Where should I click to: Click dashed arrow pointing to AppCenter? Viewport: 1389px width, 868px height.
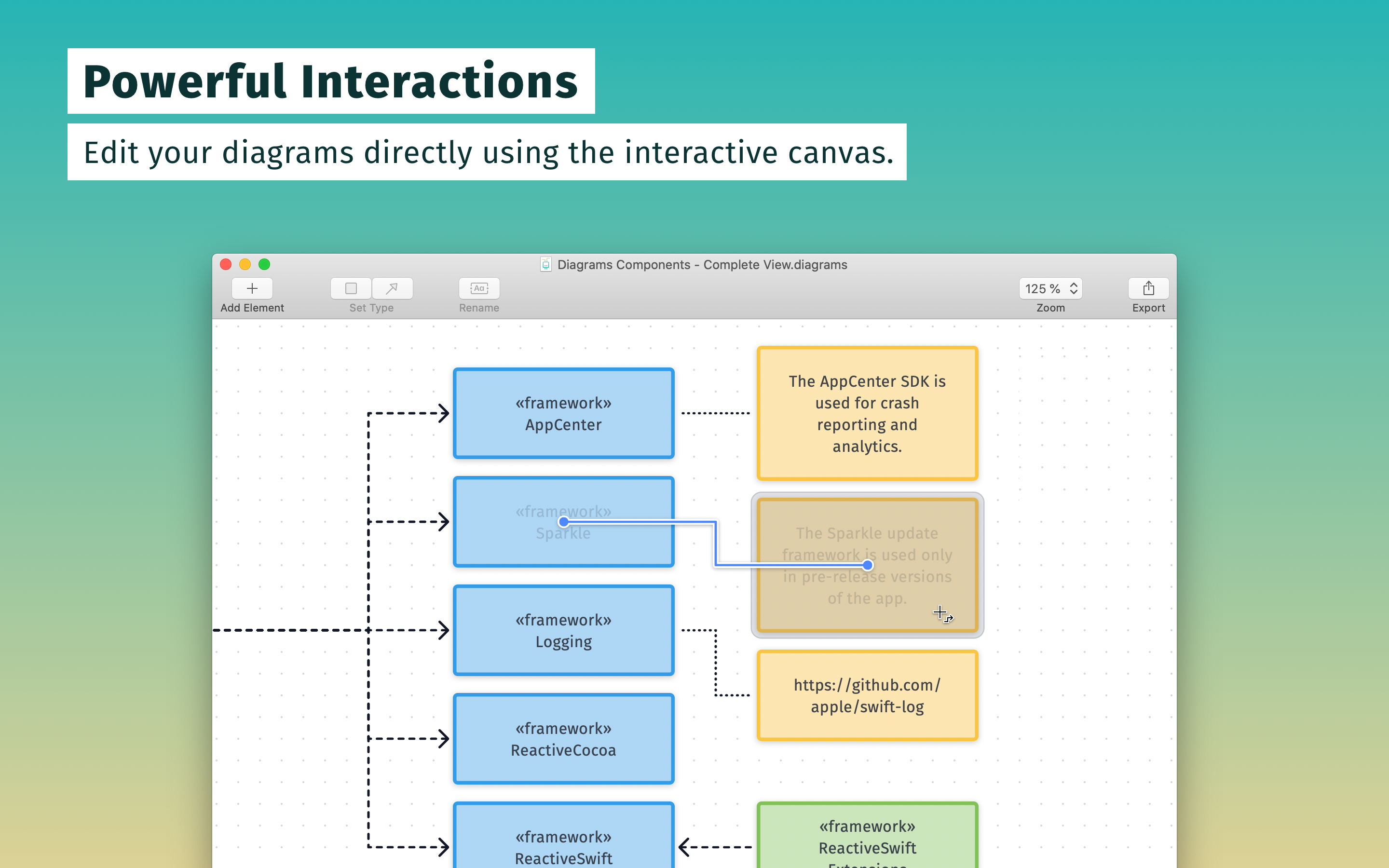pyautogui.click(x=408, y=413)
